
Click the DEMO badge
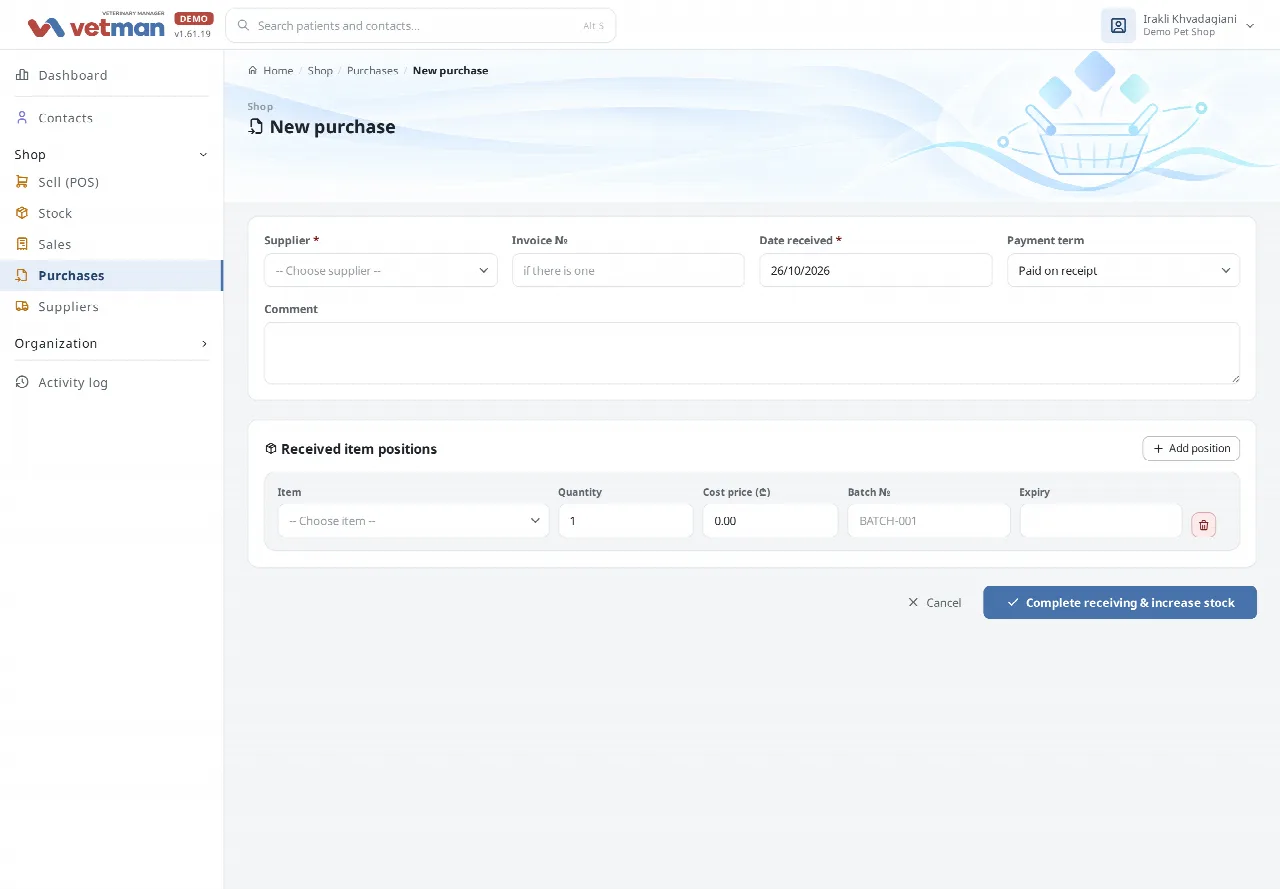(194, 18)
